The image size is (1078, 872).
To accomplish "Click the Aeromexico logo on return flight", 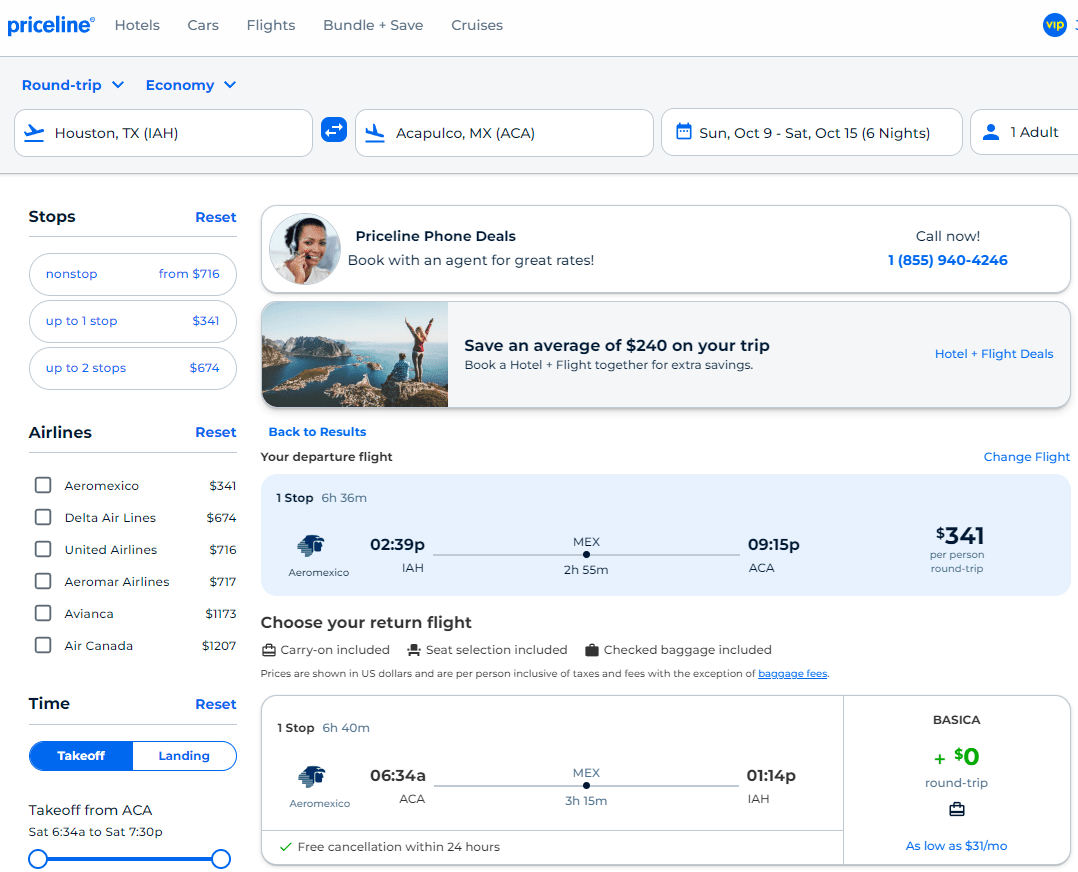I will tap(311, 776).
